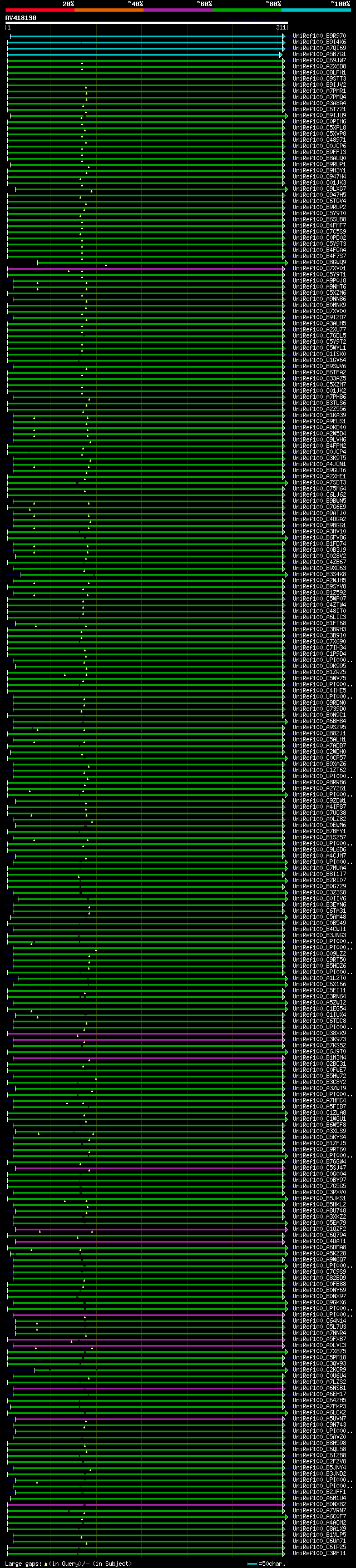Select hit label UniRef100_A2Y261
The width and height of the screenshot is (356, 1568).
319,789
